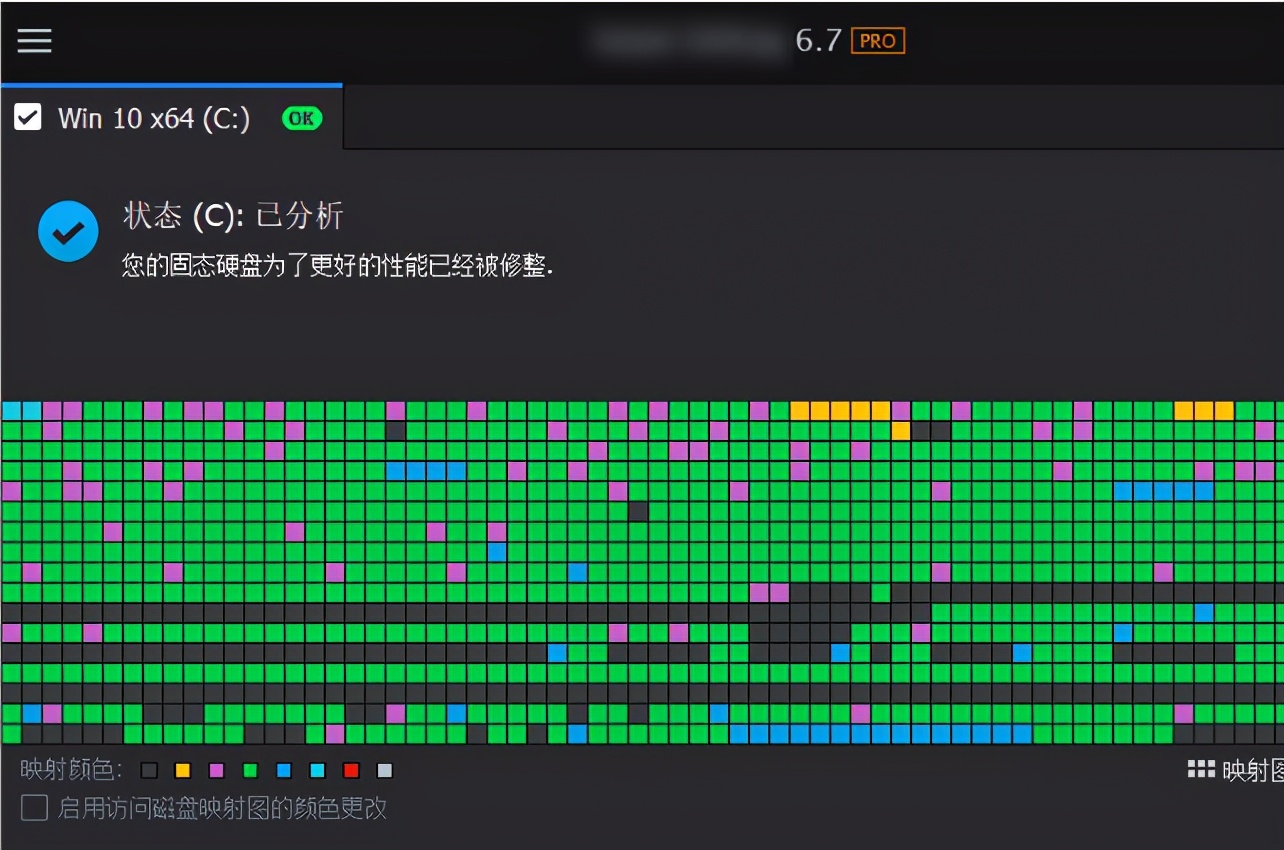Click the dark gray legend swatch
This screenshot has height=850, width=1284.
150,771
